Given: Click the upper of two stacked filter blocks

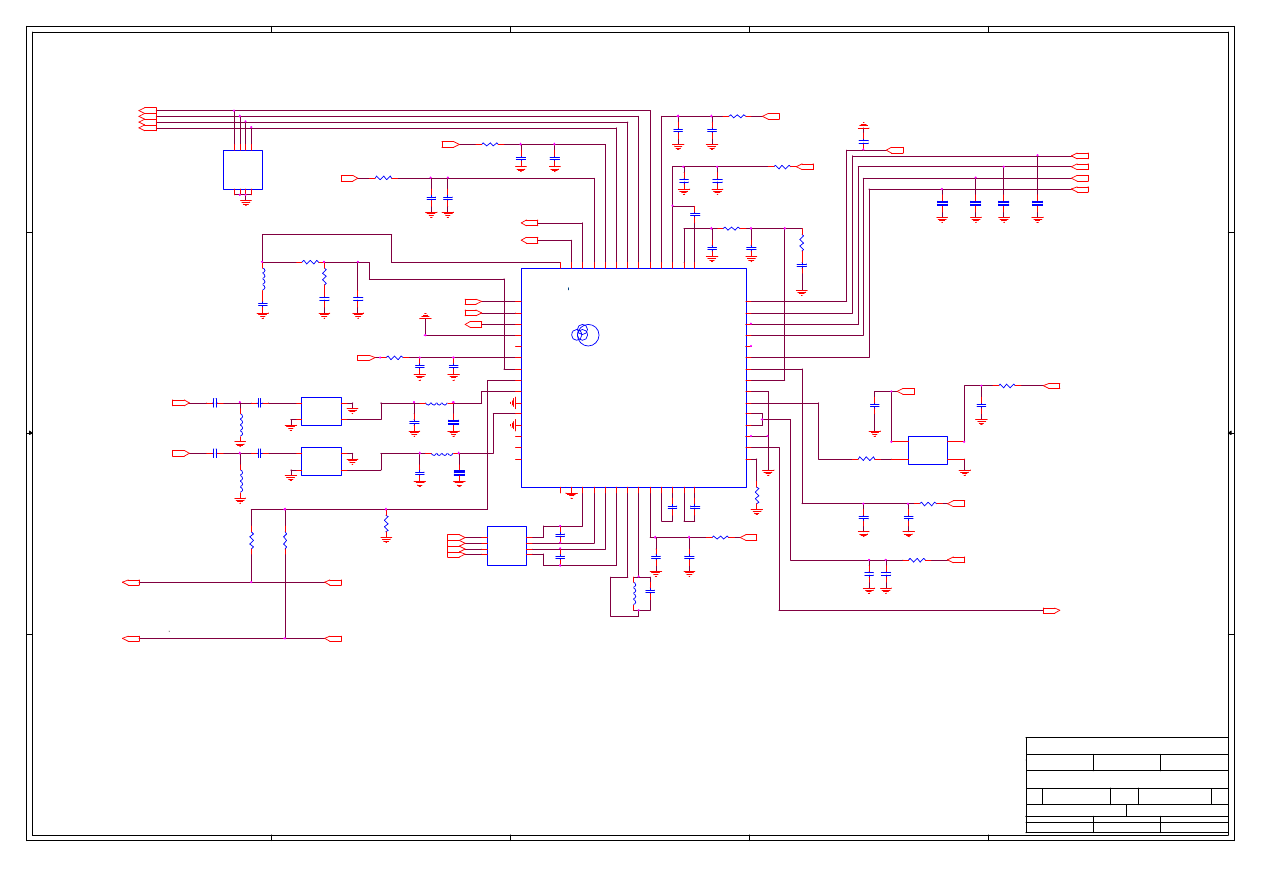Looking at the screenshot, I should 321,410.
